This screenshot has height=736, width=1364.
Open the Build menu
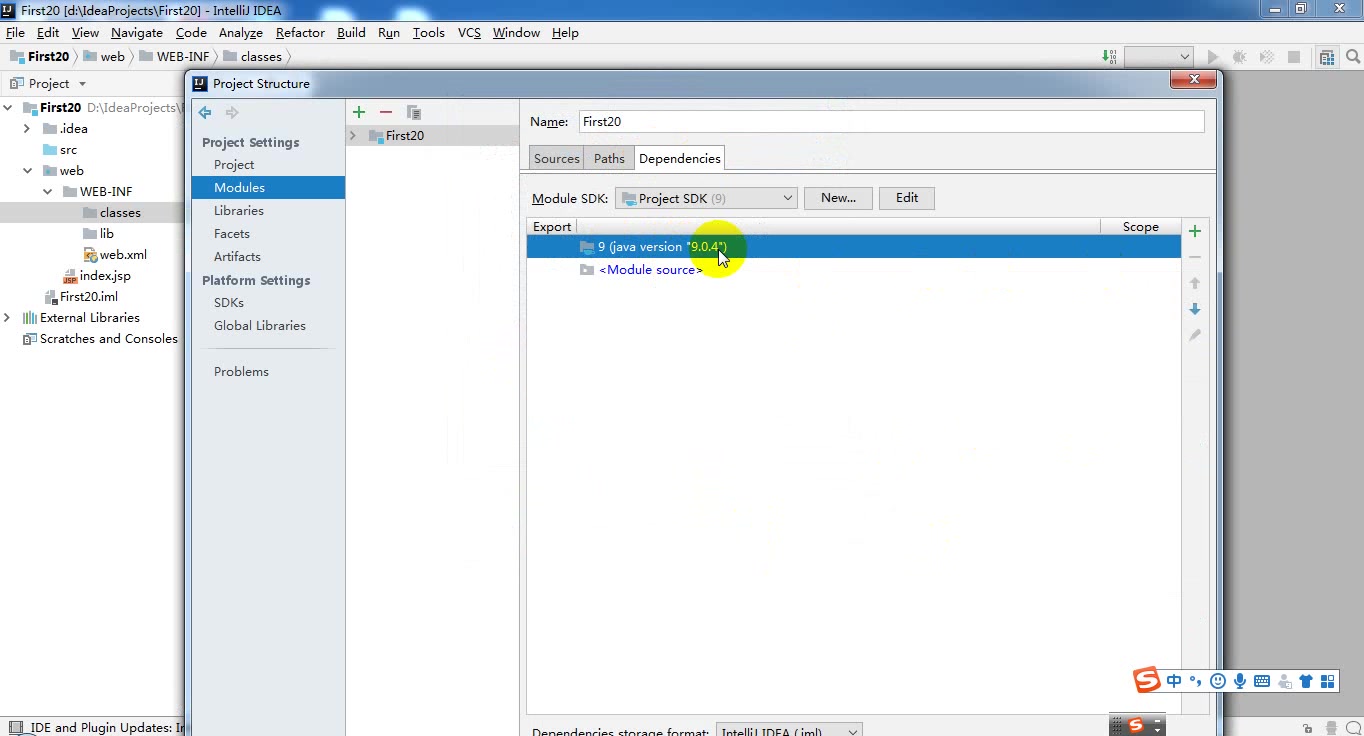pyautogui.click(x=351, y=32)
